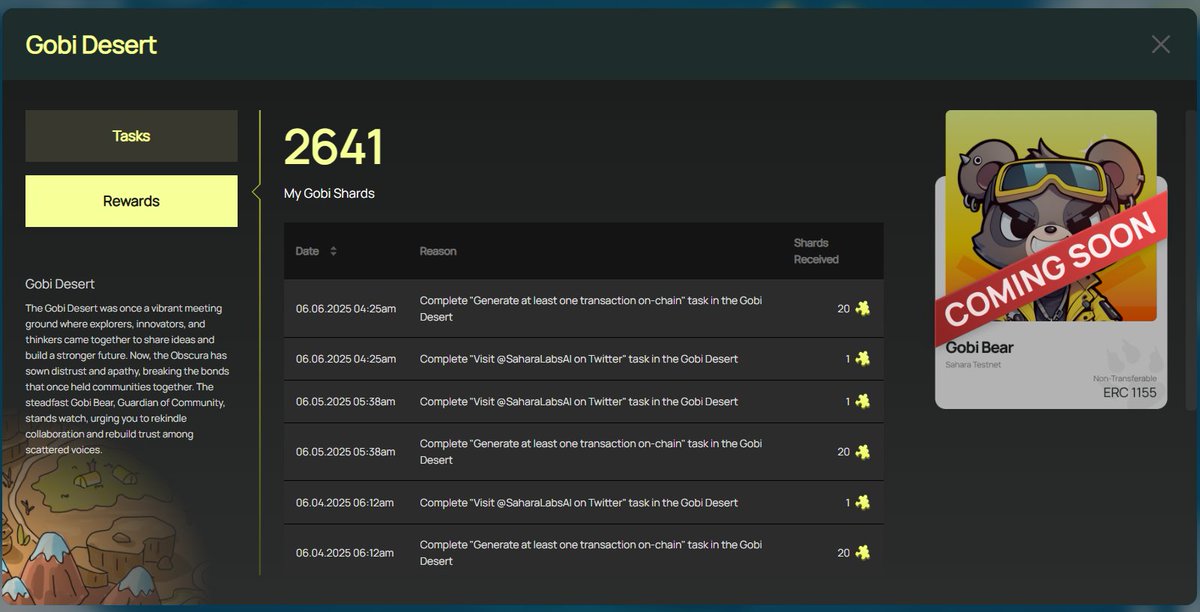
Task: Close the Gobi Desert dialog
Action: coord(1160,44)
